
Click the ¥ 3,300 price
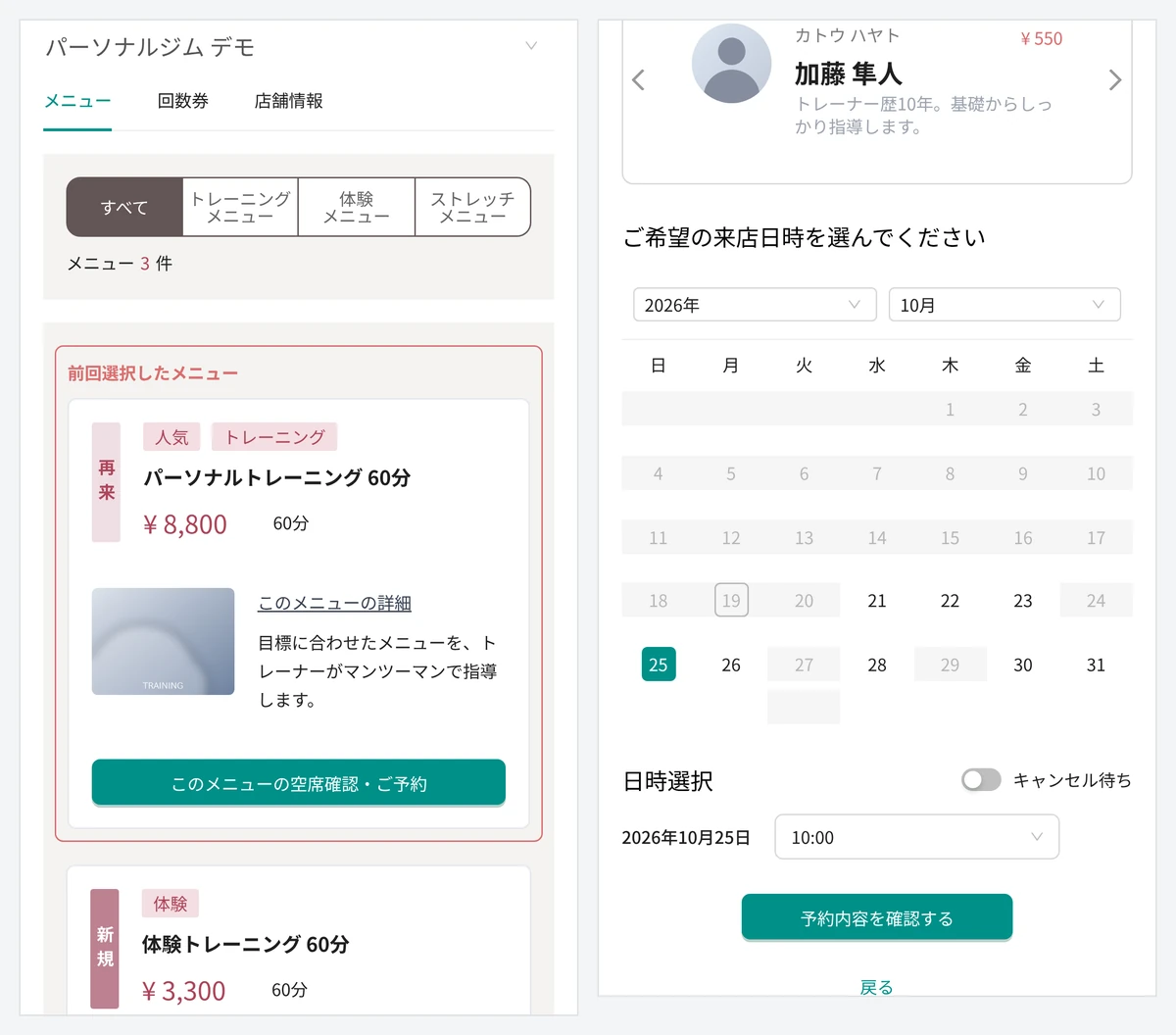(184, 991)
